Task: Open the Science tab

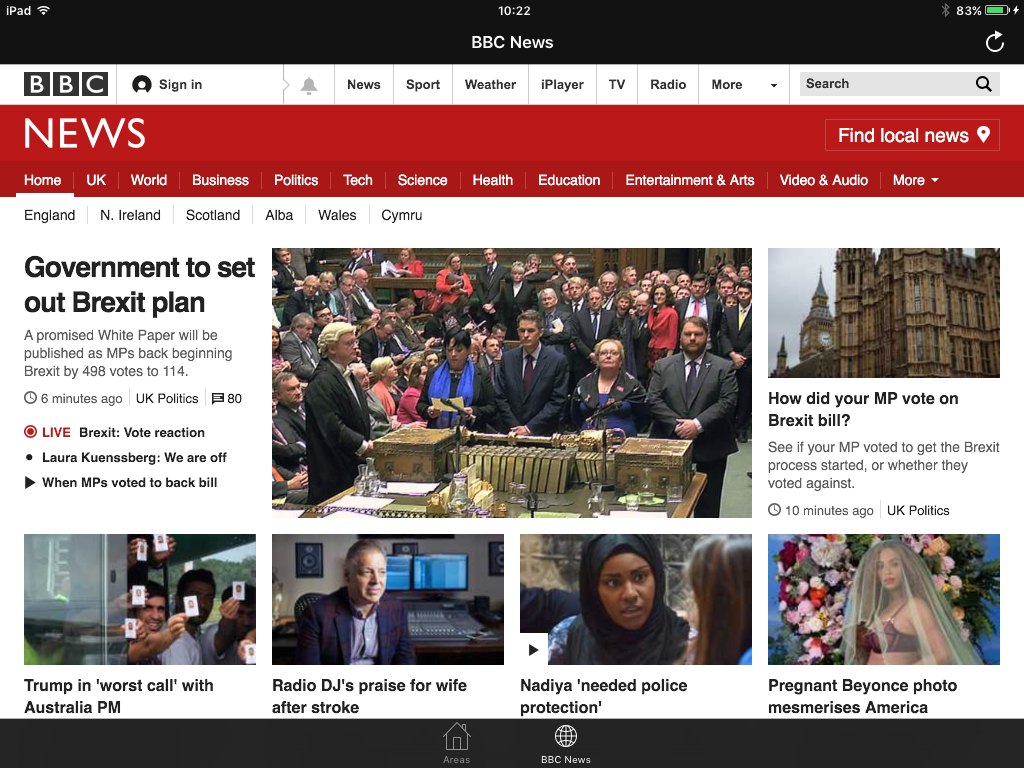Action: pyautogui.click(x=422, y=180)
